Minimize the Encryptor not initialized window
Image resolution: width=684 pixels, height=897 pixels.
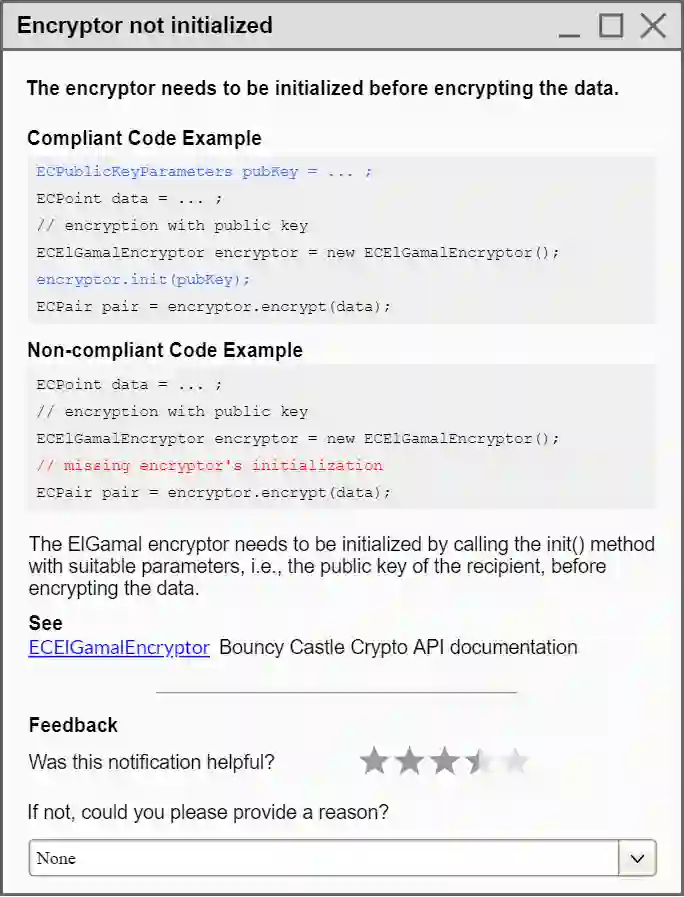(x=569, y=27)
